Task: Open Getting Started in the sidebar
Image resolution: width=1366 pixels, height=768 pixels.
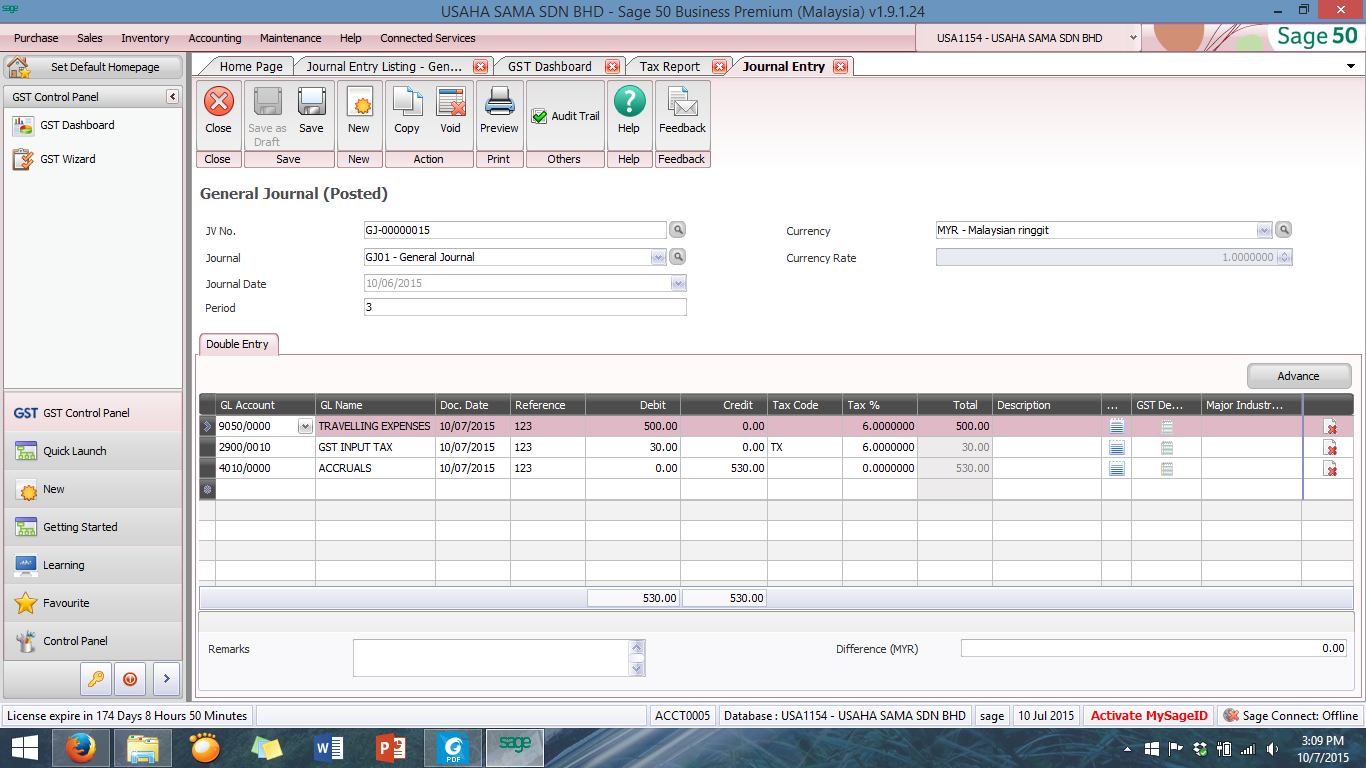Action: coord(93,527)
